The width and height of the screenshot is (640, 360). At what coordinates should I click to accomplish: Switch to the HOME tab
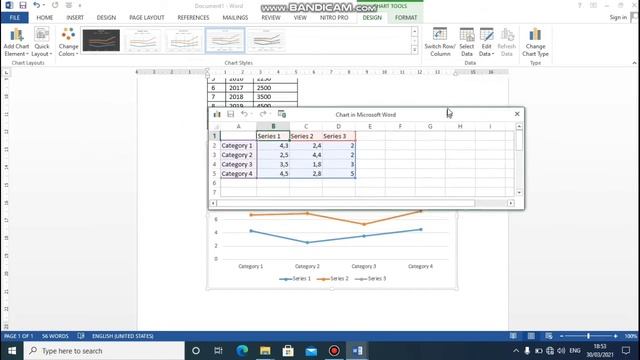44,18
